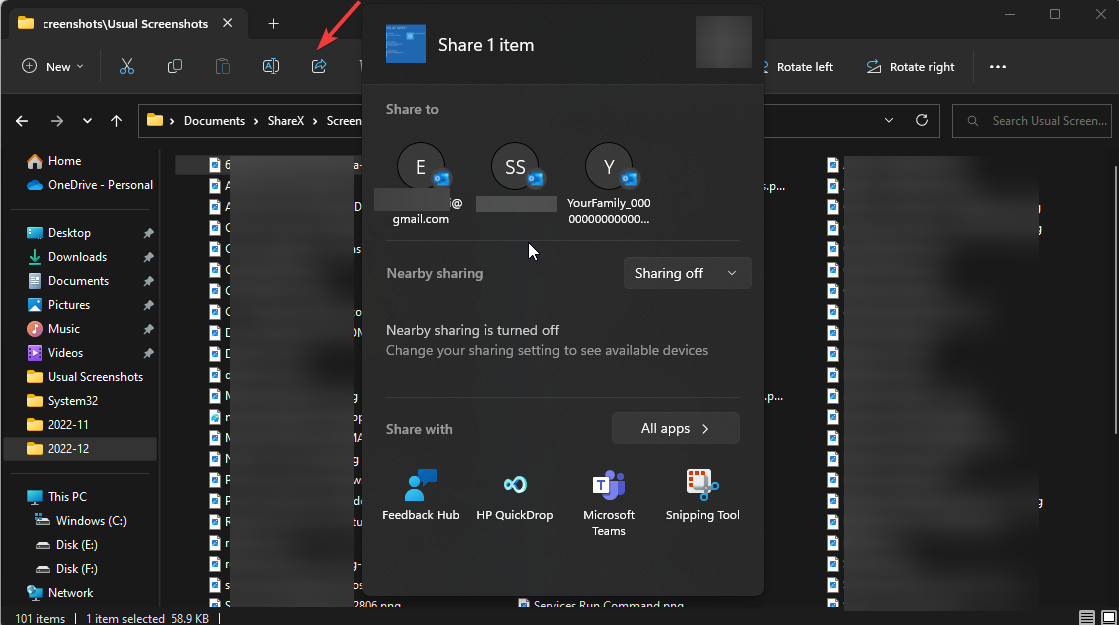Expand the New item dropdown
The width and height of the screenshot is (1119, 625).
[x=53, y=66]
